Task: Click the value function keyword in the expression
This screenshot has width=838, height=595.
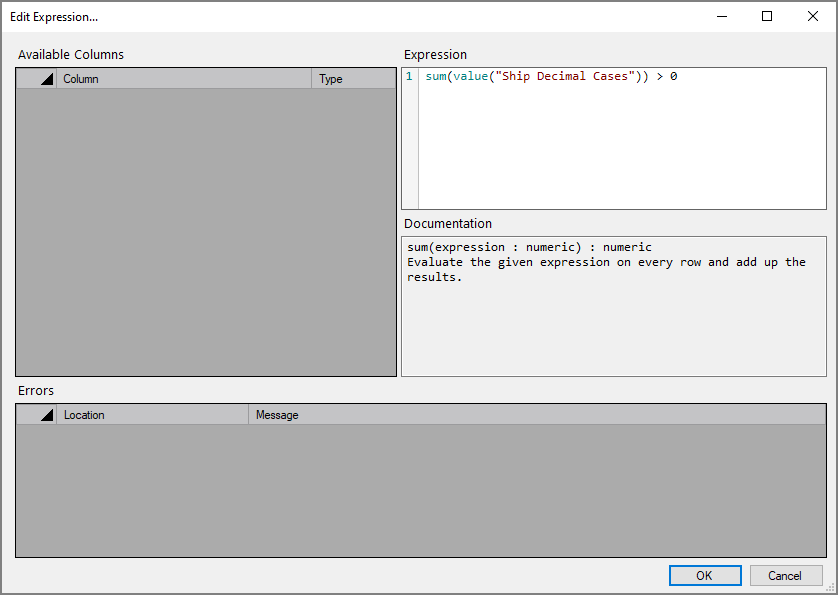Action: pyautogui.click(x=470, y=75)
